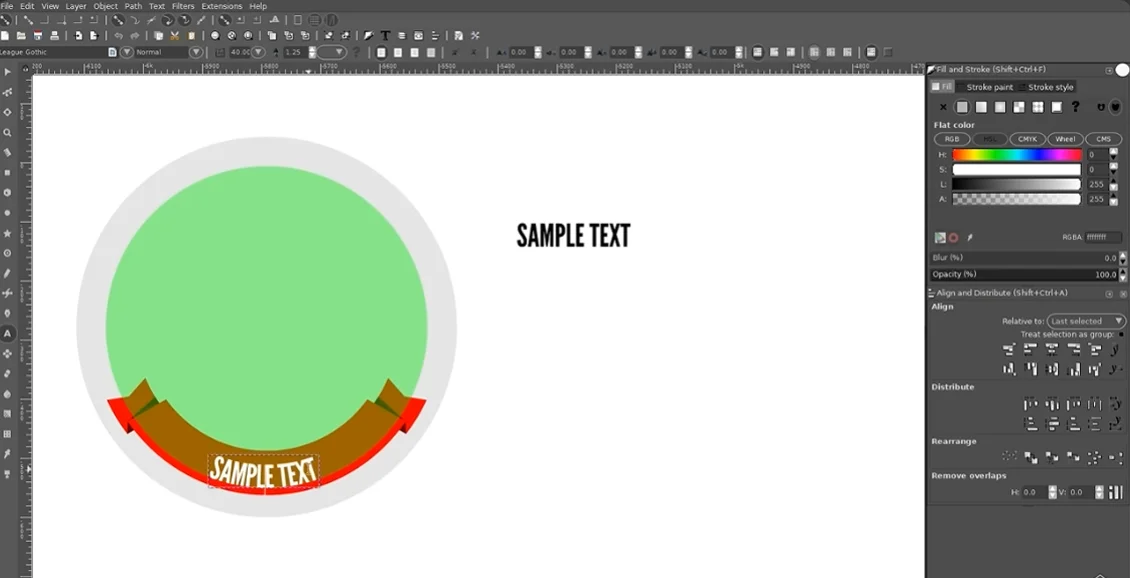Open Text and Font dialog icon
The image size is (1130, 578).
coord(386,35)
